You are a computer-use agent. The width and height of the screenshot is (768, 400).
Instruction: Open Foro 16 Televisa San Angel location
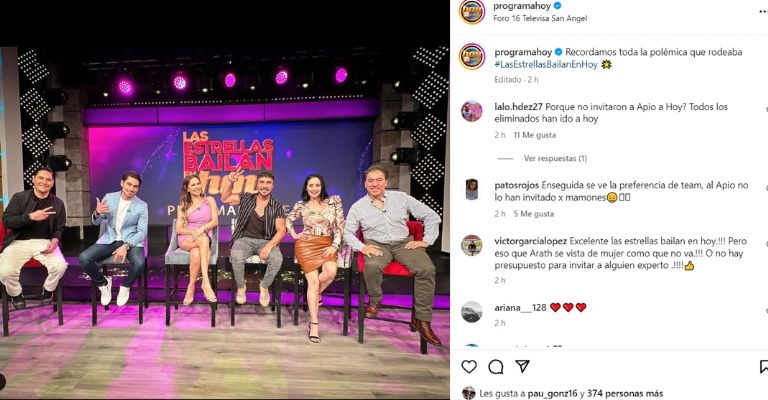[540, 18]
